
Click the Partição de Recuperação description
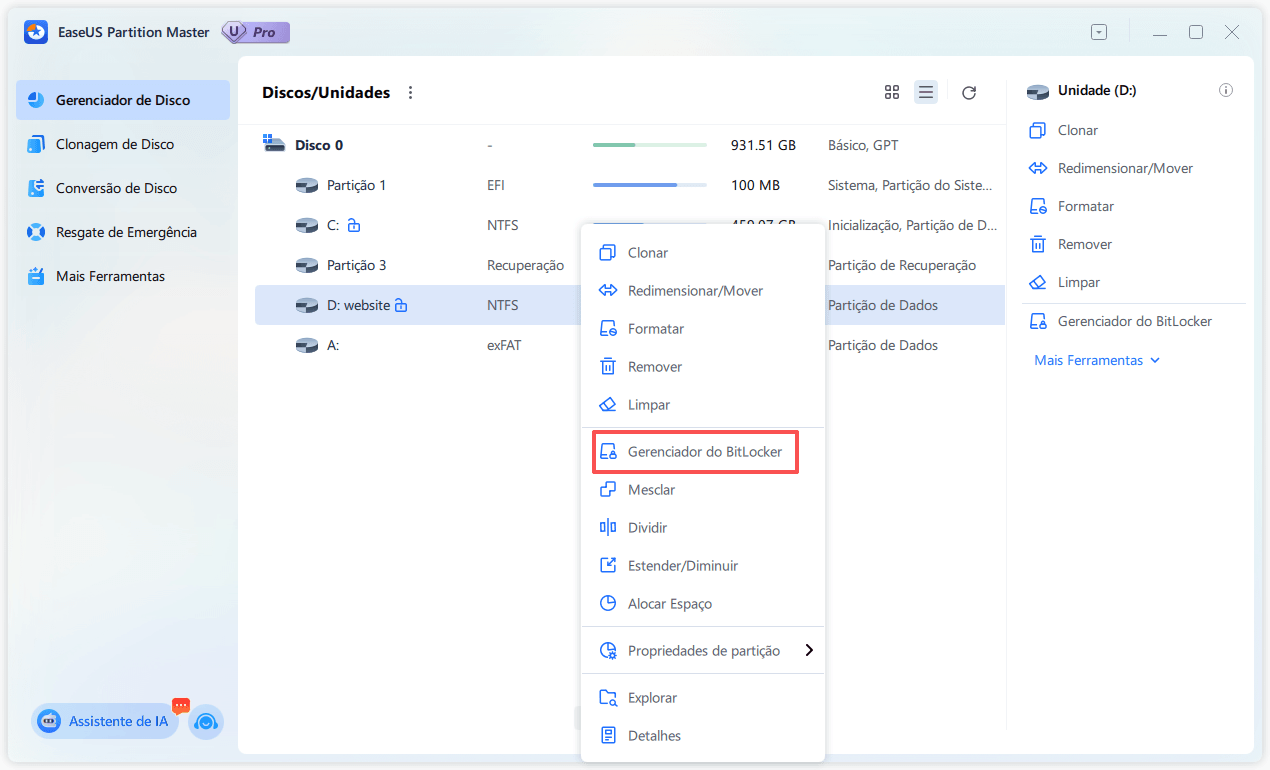[x=902, y=265]
